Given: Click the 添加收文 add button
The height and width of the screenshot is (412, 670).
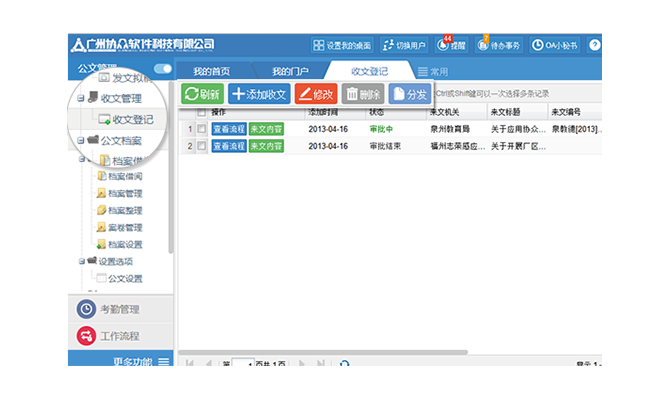Looking at the screenshot, I should coord(259,94).
